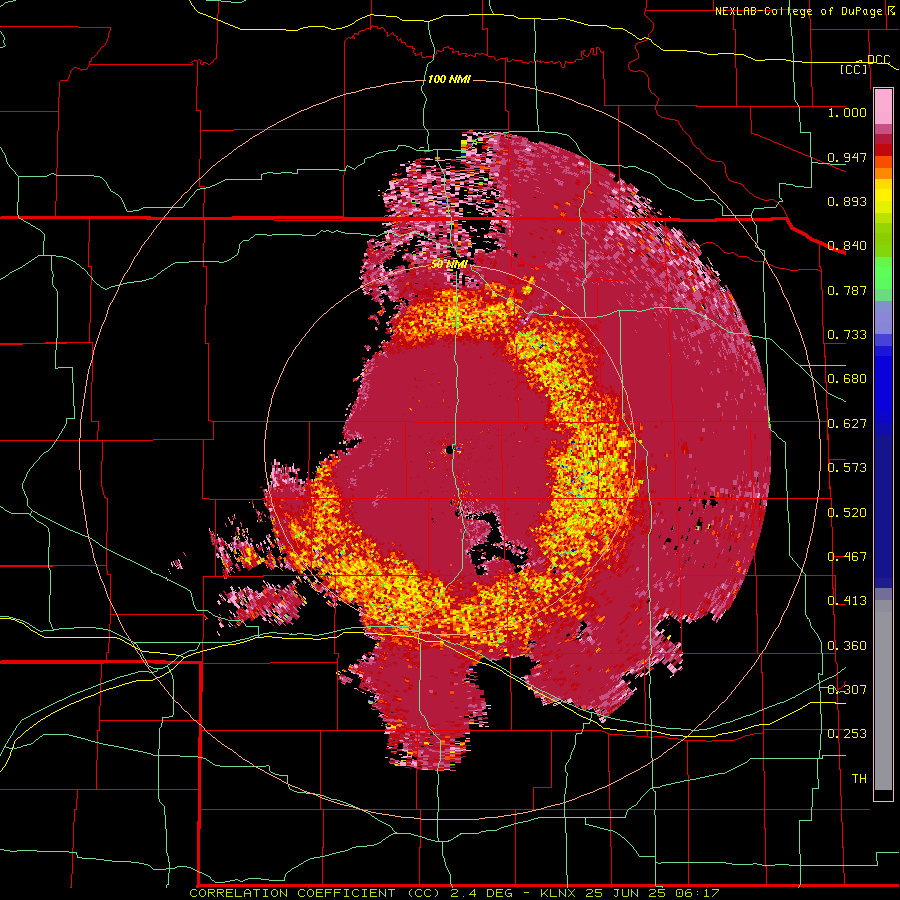Click the 0.253 scale value

coord(847,734)
